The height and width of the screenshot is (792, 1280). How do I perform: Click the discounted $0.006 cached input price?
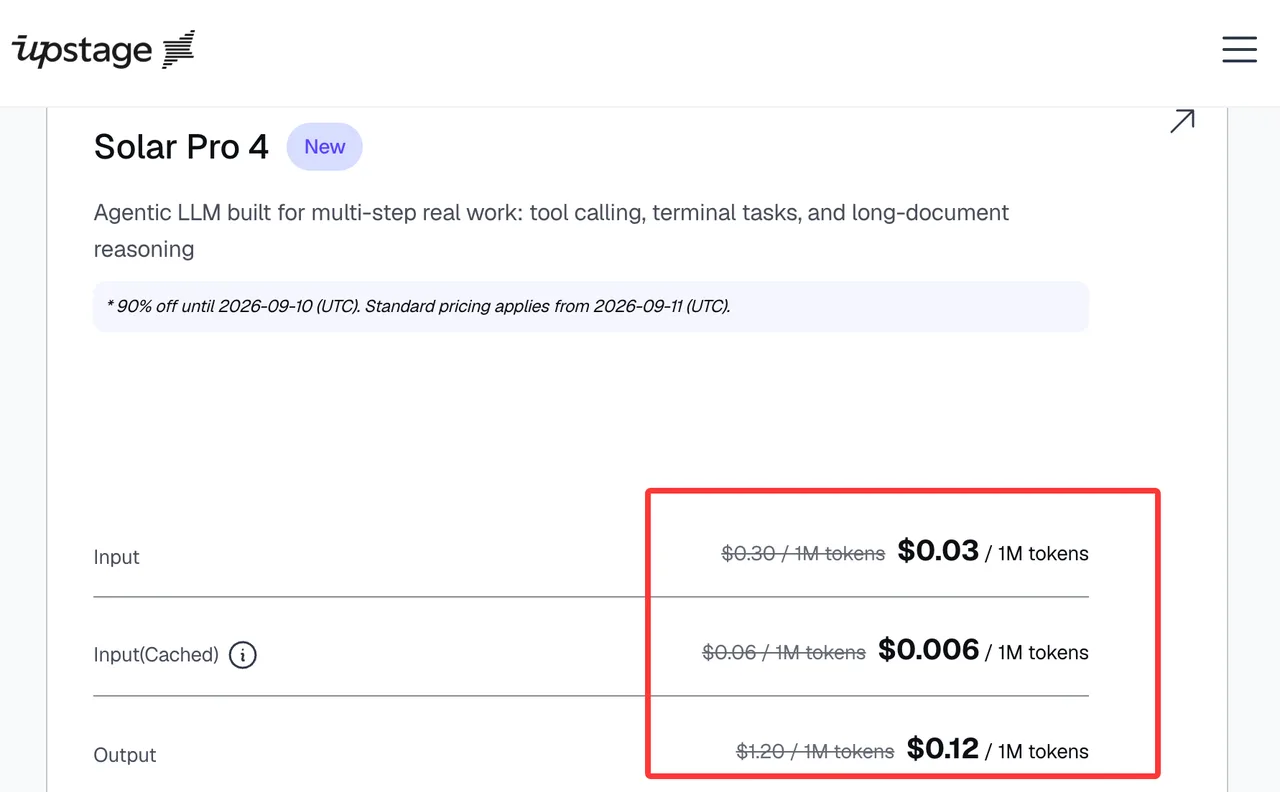coord(929,650)
